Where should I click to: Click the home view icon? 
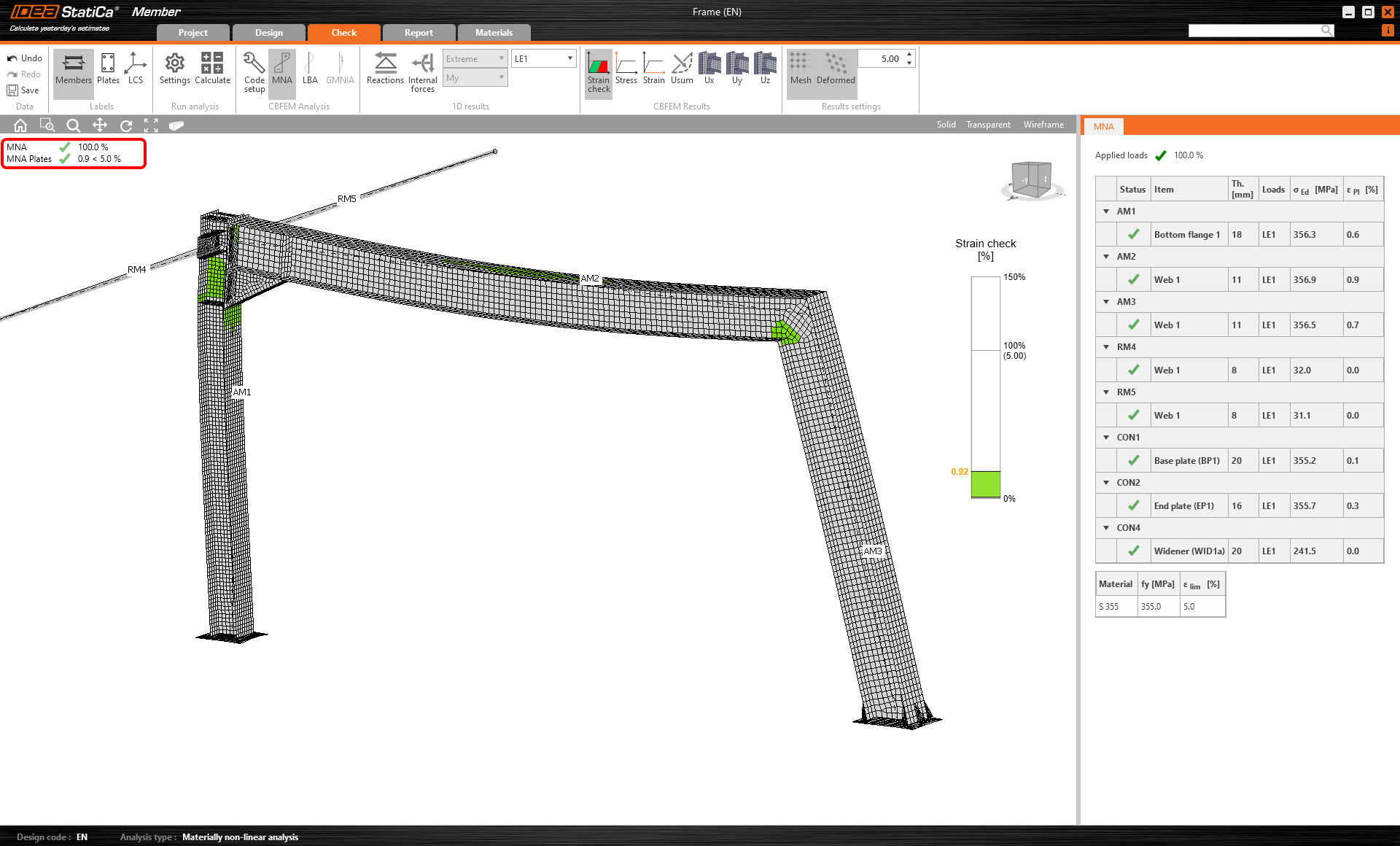pyautogui.click(x=20, y=125)
